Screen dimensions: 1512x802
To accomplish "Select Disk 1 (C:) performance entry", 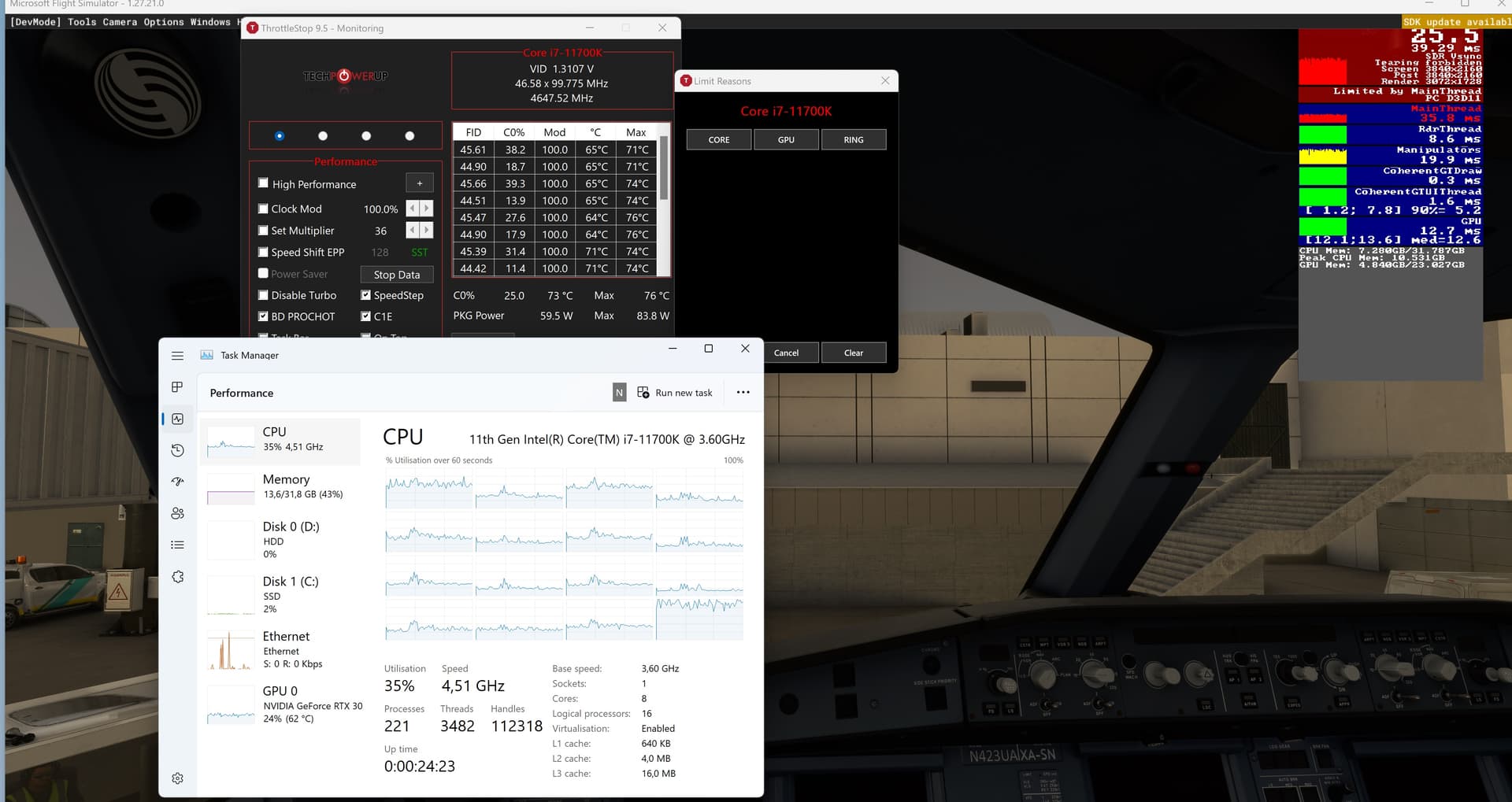I will click(x=280, y=594).
